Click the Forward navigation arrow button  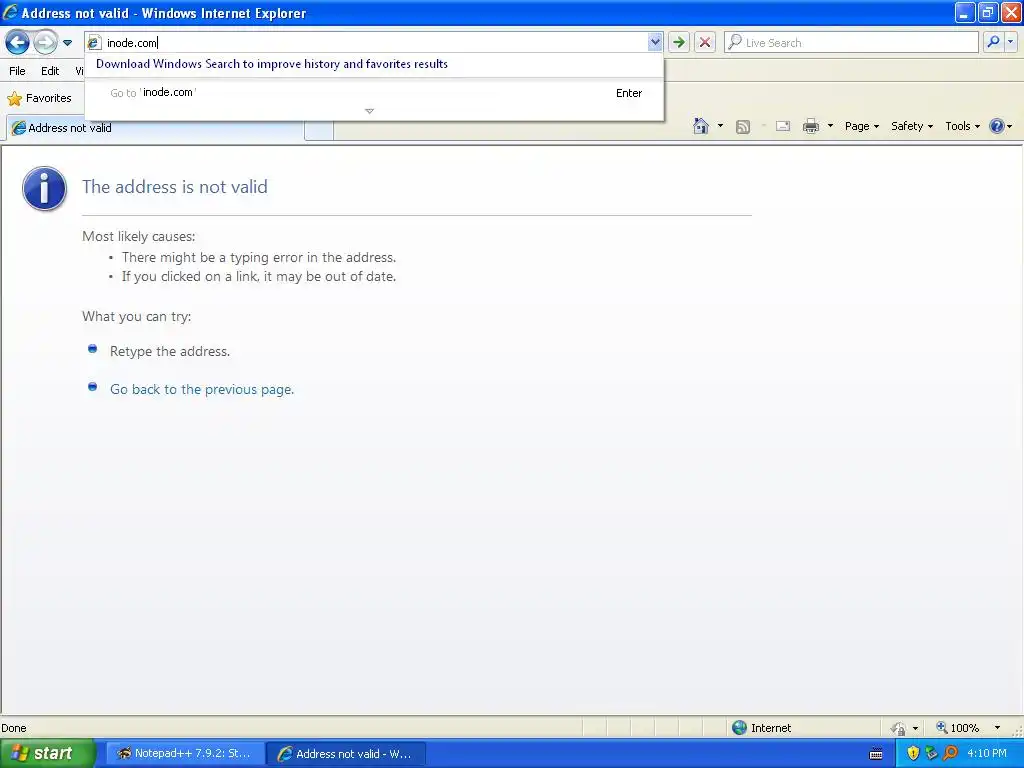tap(45, 43)
